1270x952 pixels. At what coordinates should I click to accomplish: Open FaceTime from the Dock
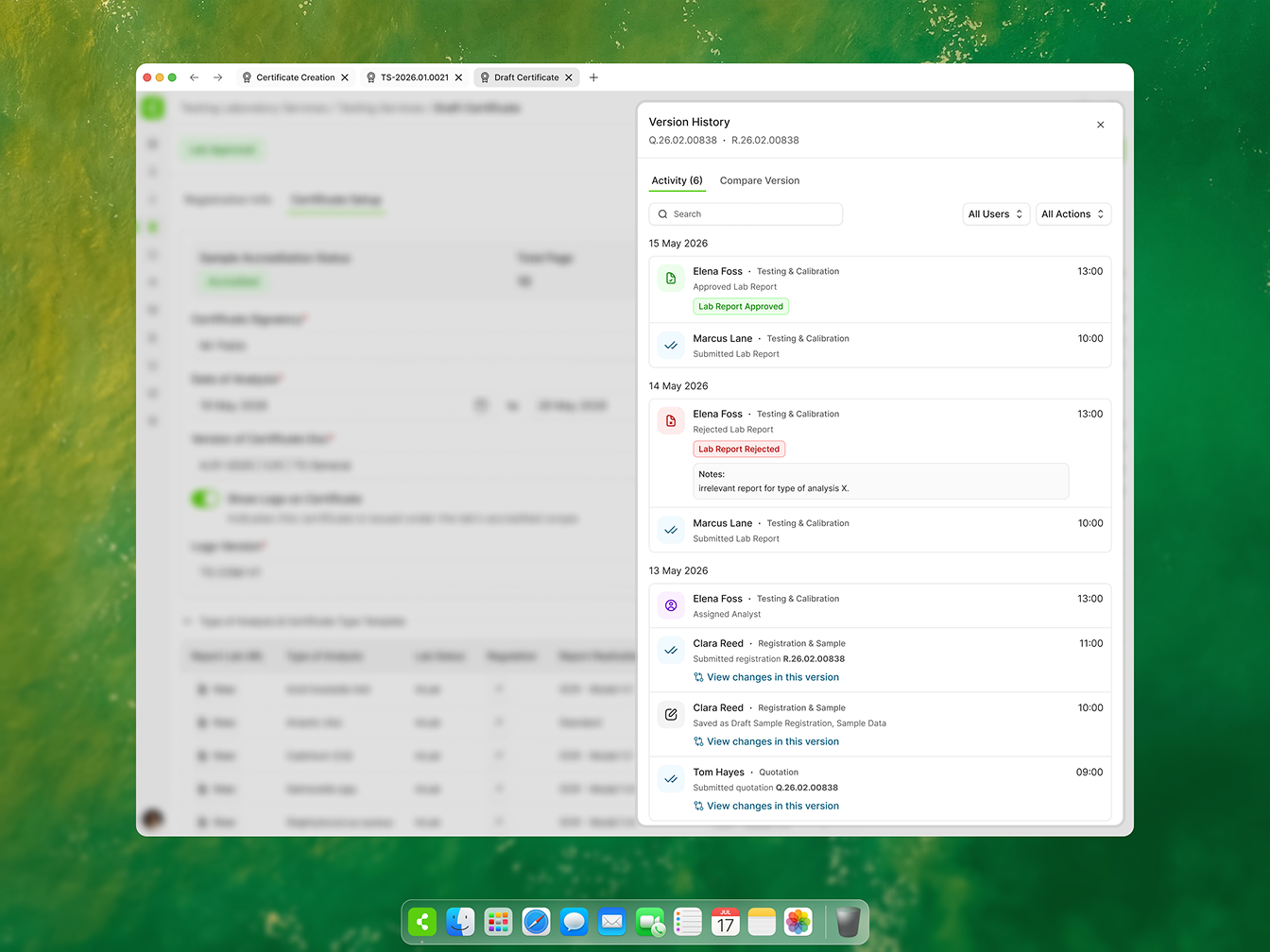(x=650, y=922)
